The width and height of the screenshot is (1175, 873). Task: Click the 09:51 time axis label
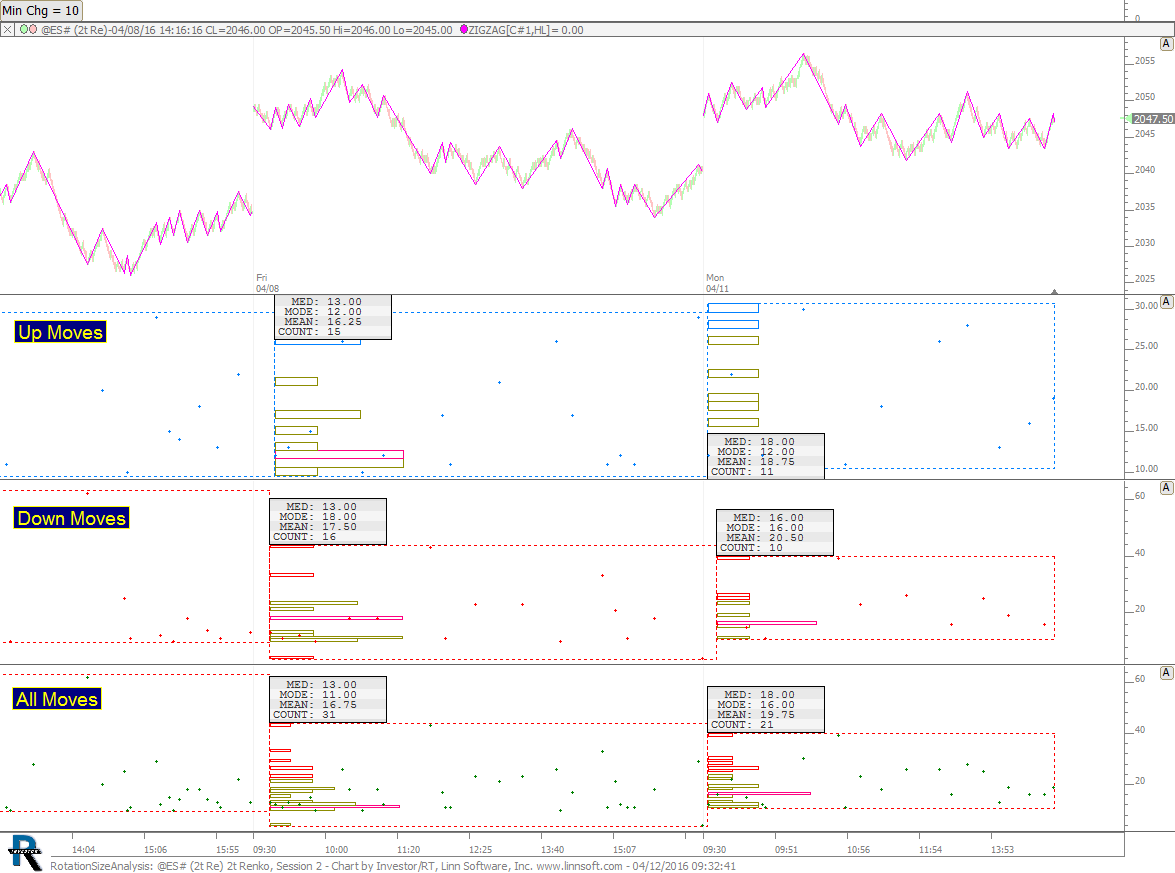click(x=786, y=850)
